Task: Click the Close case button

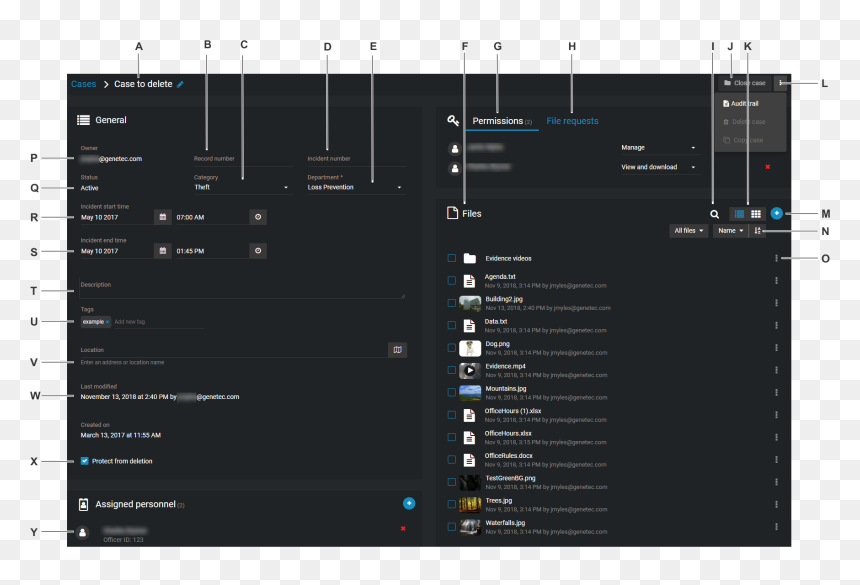Action: (744, 83)
